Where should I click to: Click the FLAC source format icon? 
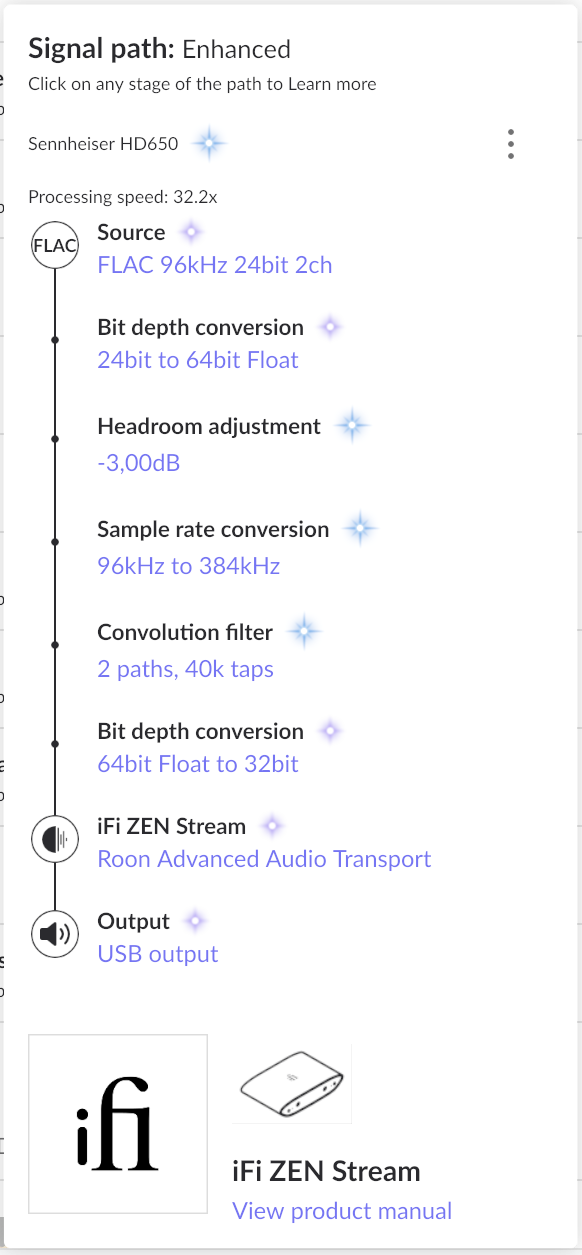pos(55,246)
